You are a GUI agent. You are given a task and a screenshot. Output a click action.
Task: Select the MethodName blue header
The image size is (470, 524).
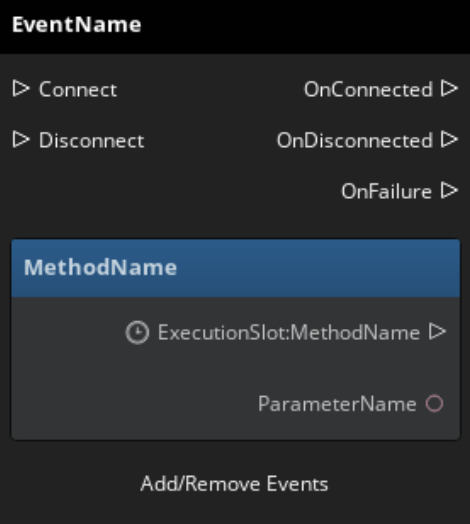click(236, 268)
